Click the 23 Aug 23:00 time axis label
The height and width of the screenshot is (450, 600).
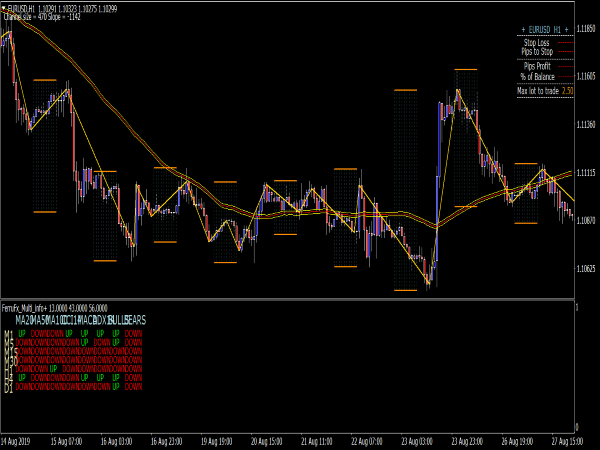tap(470, 440)
